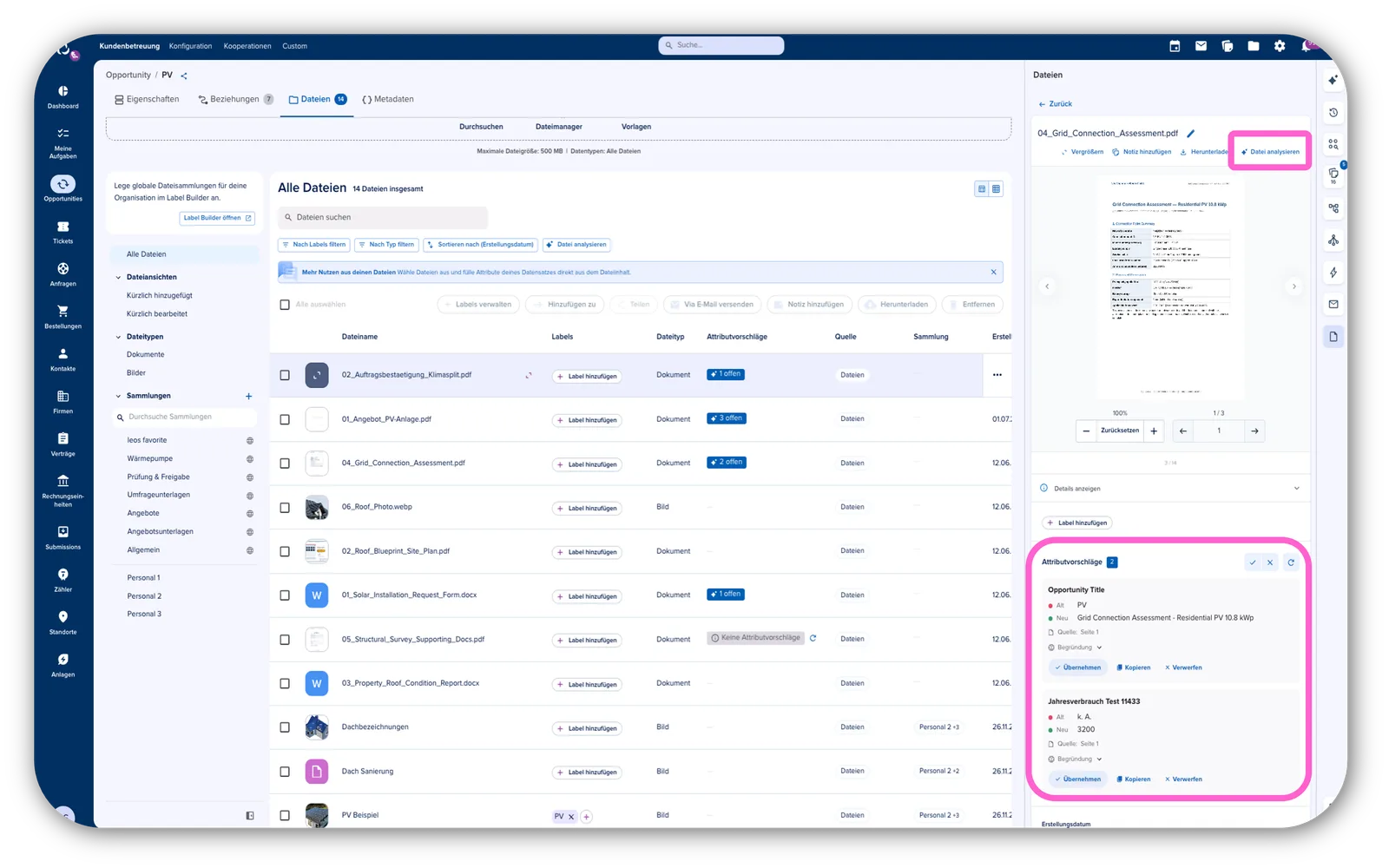
Task: Select checkbox for Dachbezeichnungen row
Action: pos(285,727)
